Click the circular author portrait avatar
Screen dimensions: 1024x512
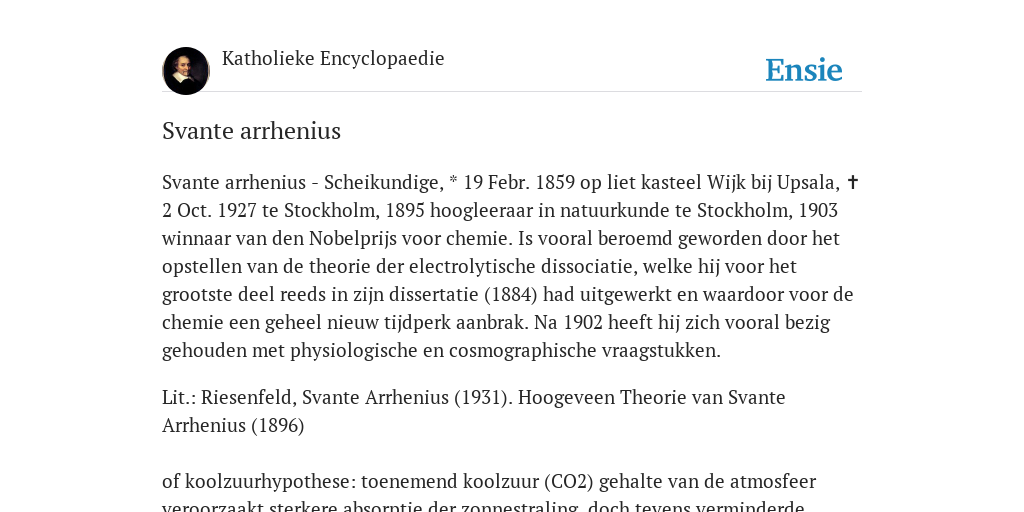tap(186, 71)
